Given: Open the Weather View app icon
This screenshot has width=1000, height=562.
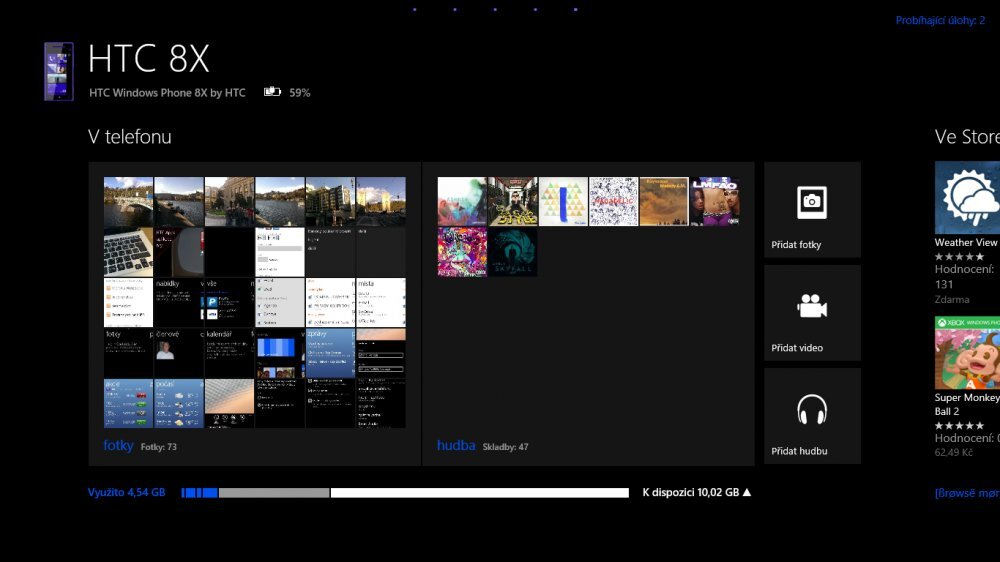Looking at the screenshot, I should click(x=967, y=198).
